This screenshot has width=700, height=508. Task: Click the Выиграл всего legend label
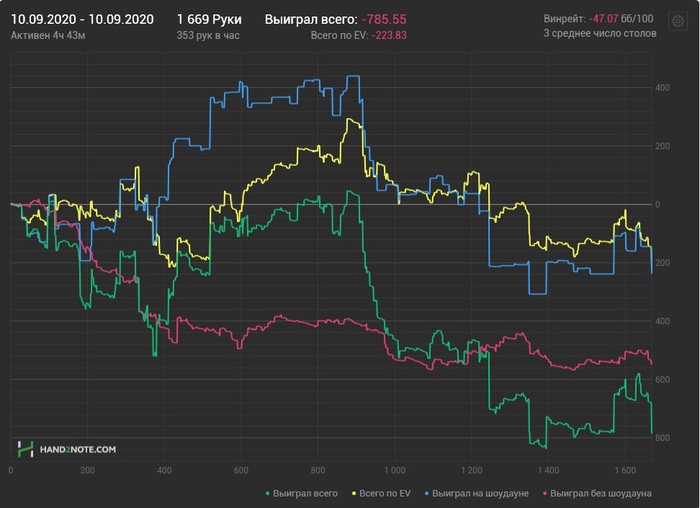point(305,494)
